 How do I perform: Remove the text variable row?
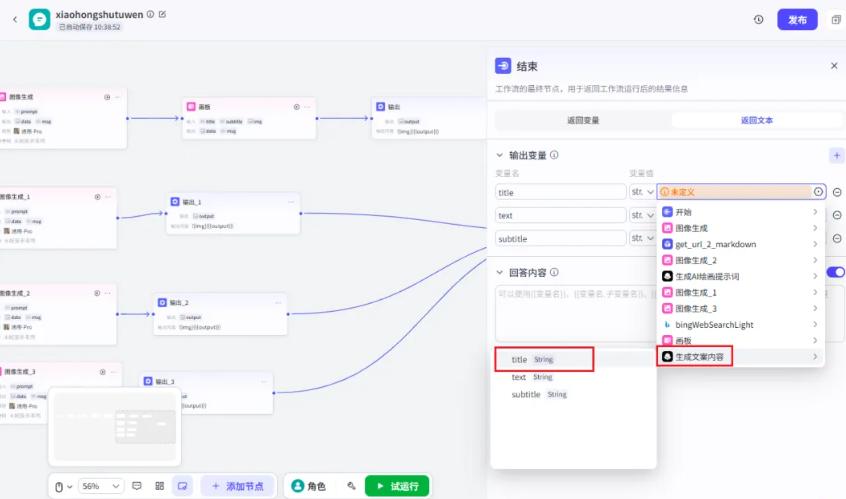tap(837, 215)
